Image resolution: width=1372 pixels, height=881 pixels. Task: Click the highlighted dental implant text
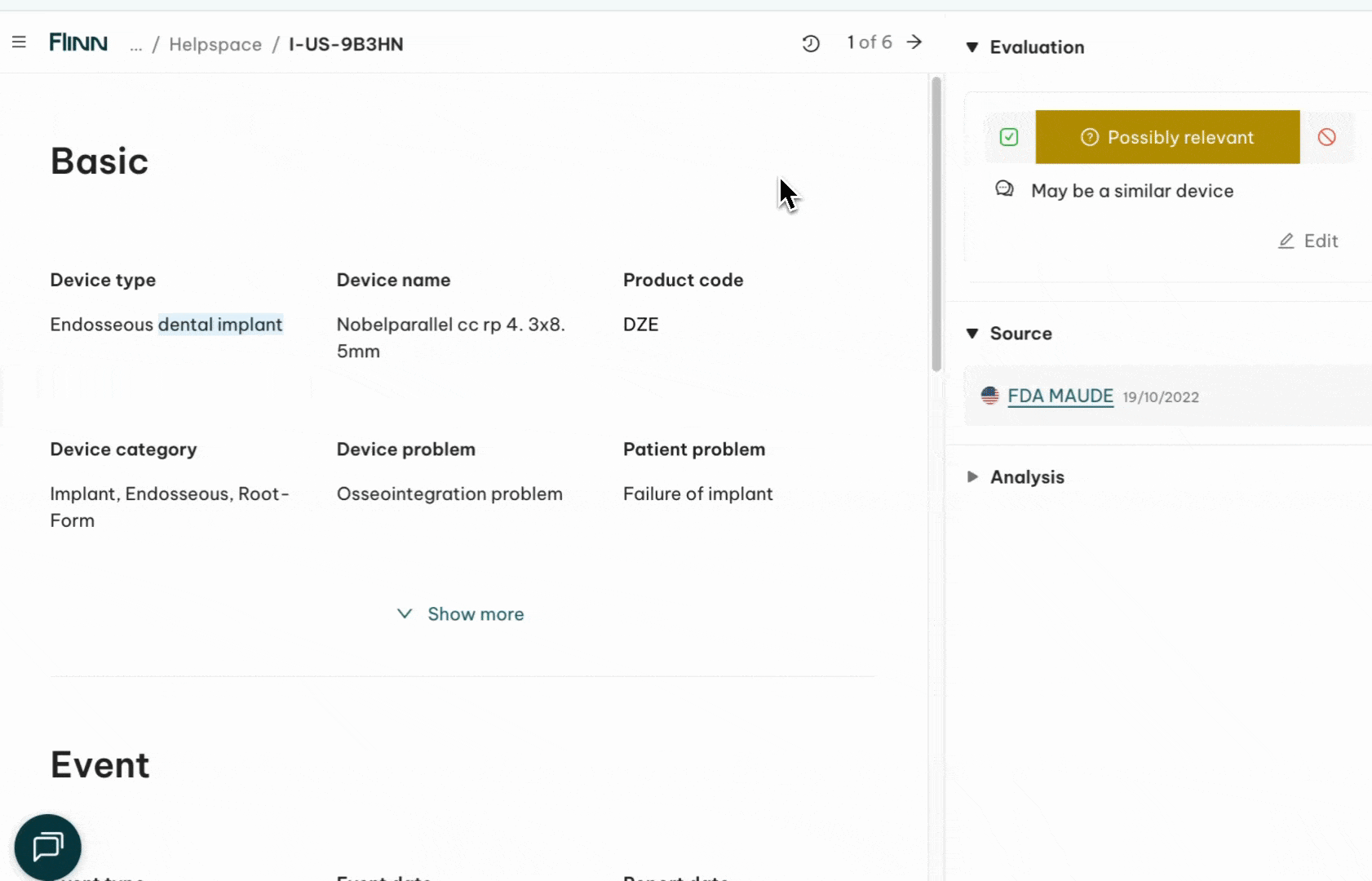220,325
